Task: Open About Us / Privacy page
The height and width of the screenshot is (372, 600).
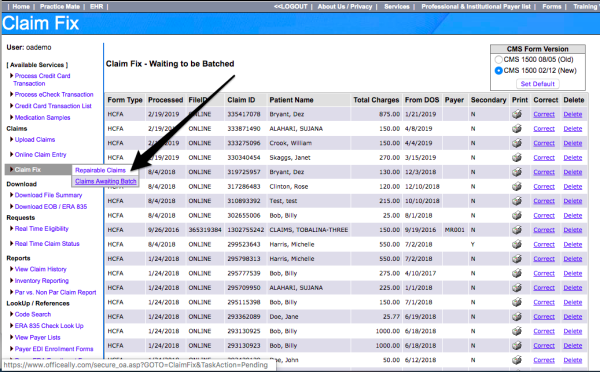Action: [345, 7]
